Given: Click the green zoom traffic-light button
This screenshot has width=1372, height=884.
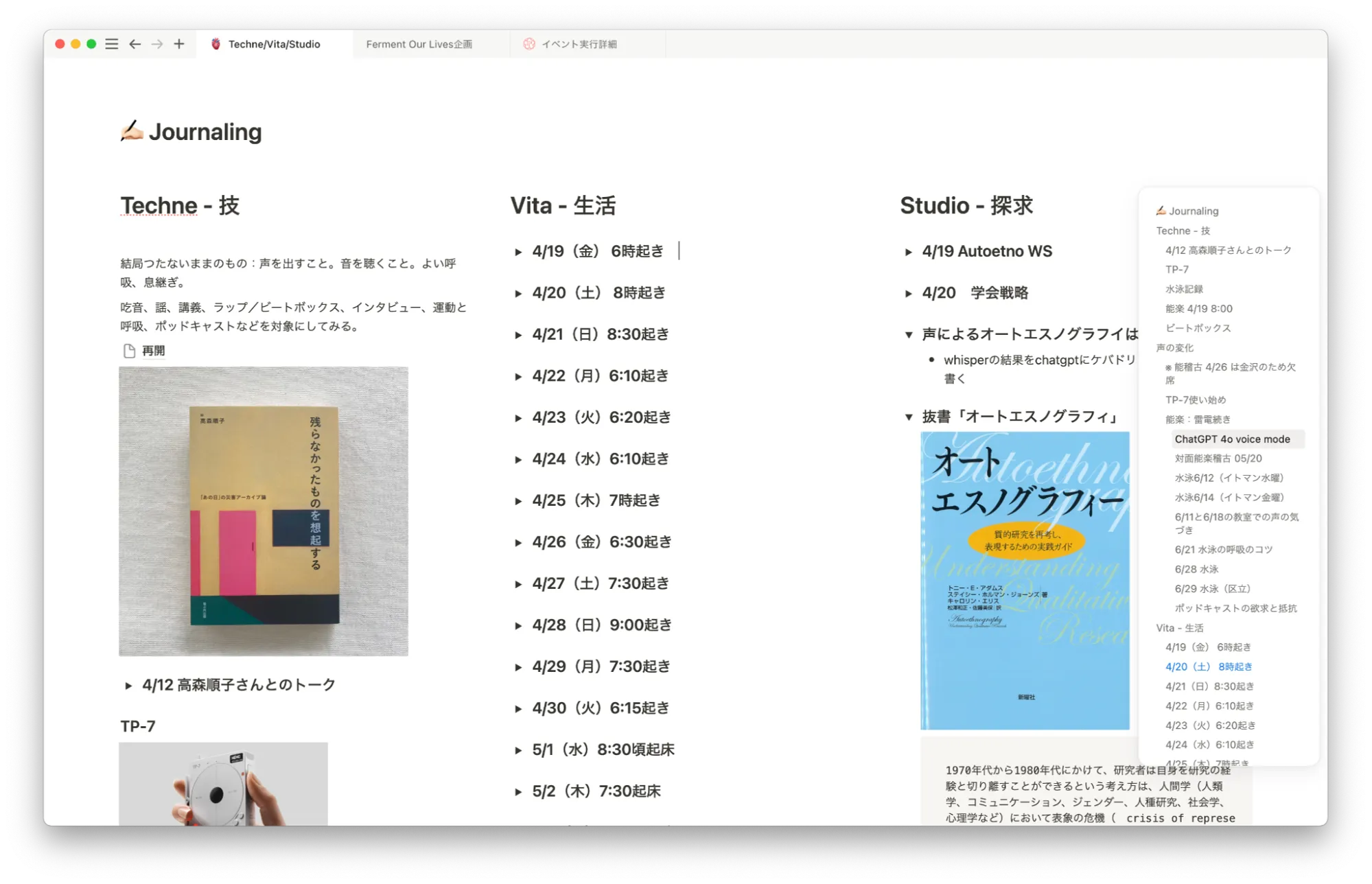Looking at the screenshot, I should click(90, 43).
